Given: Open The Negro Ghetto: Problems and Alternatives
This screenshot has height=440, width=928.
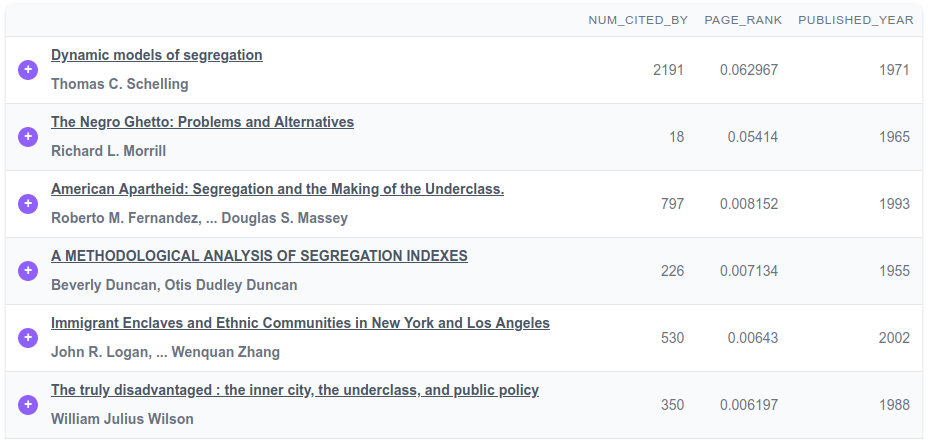Looking at the screenshot, I should point(202,122).
